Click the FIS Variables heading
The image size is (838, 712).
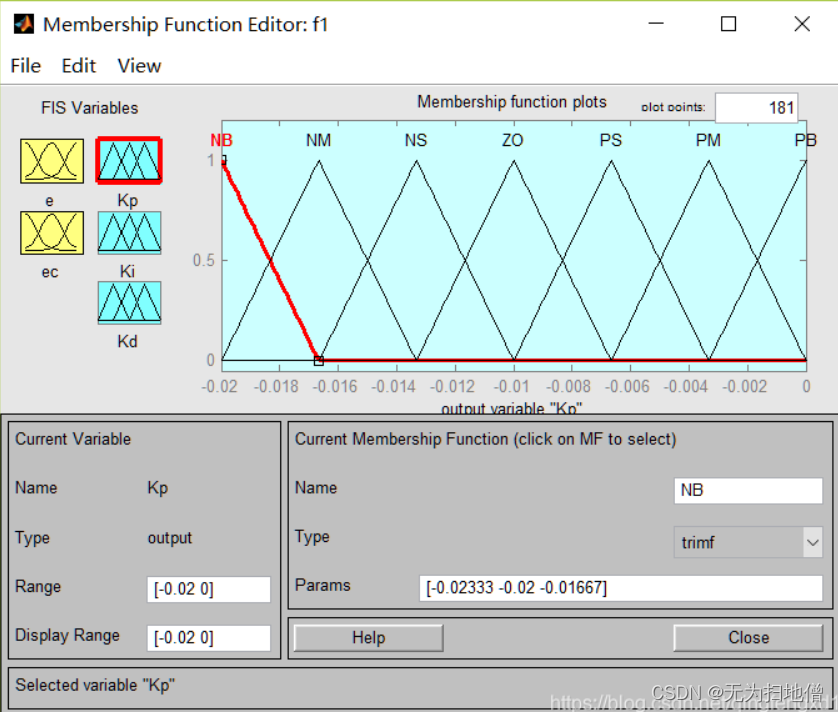(x=90, y=108)
